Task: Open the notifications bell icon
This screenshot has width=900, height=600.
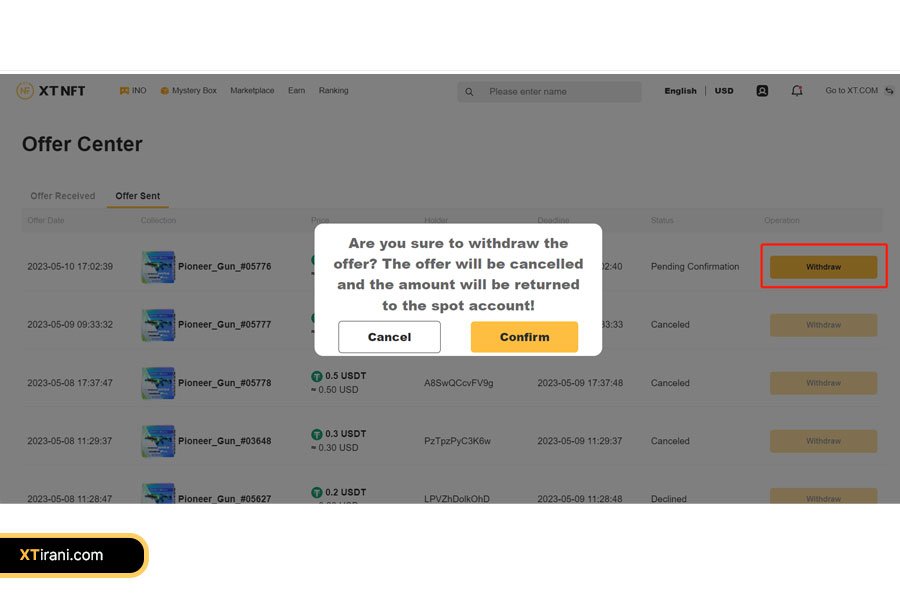Action: pyautogui.click(x=797, y=91)
